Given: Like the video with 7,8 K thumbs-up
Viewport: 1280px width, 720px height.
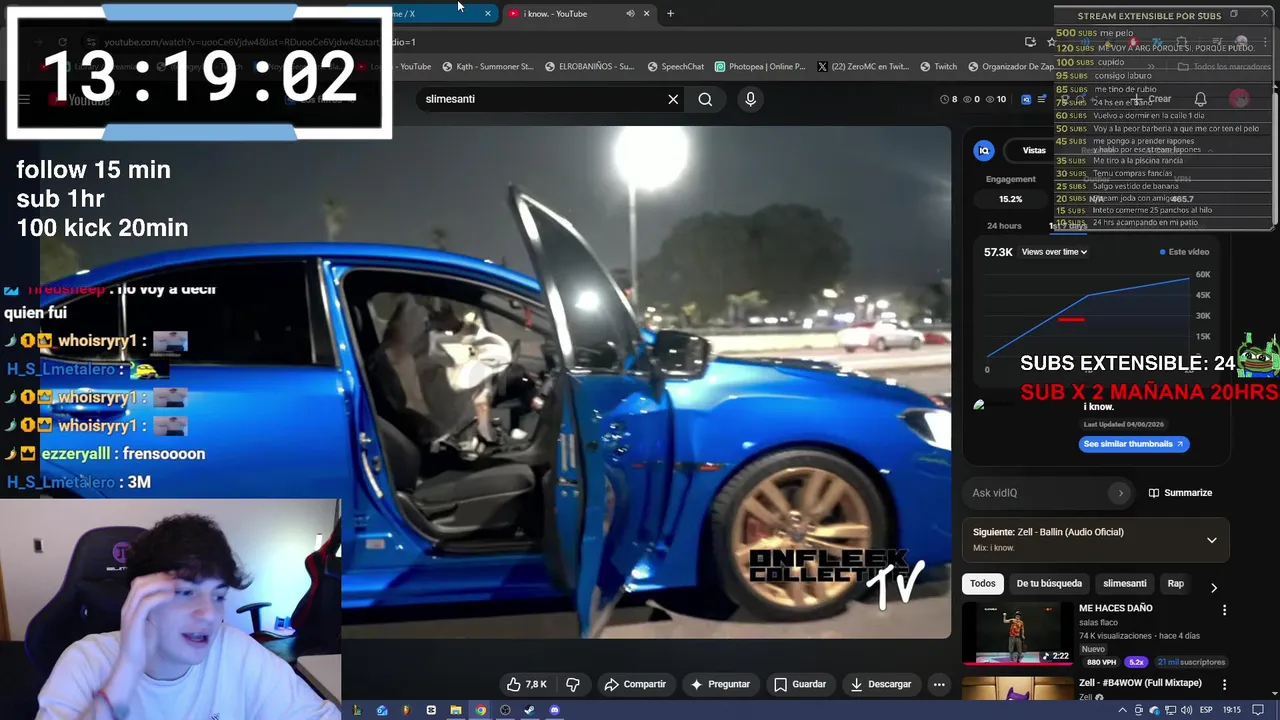Looking at the screenshot, I should click(x=527, y=684).
